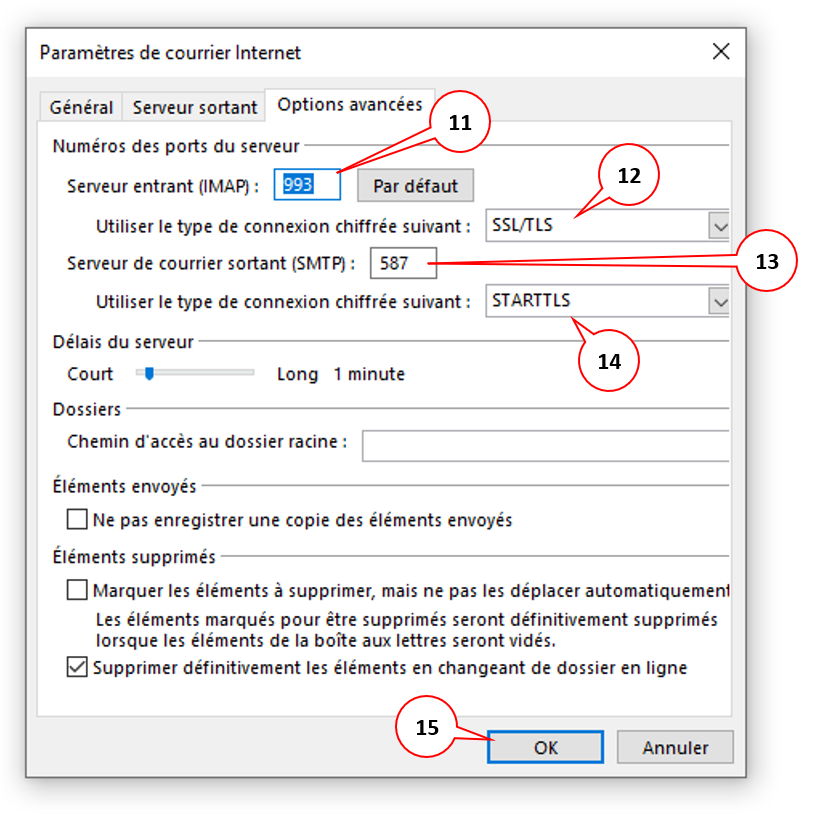Click the Par défaut button
This screenshot has width=813, height=837.
coord(415,185)
